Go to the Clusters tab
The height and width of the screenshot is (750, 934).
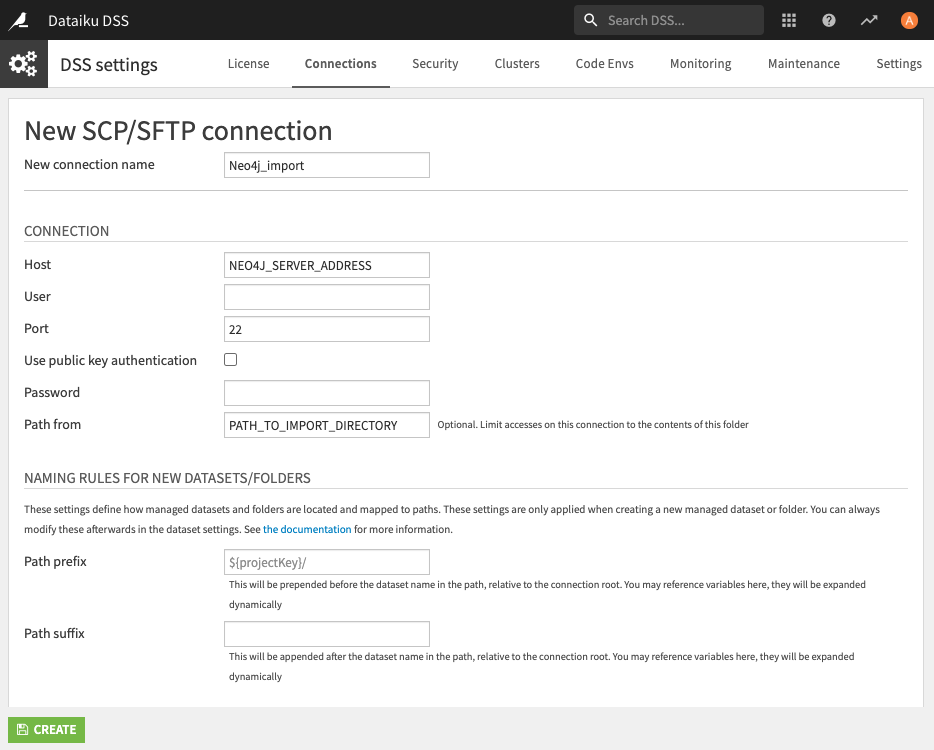517,64
